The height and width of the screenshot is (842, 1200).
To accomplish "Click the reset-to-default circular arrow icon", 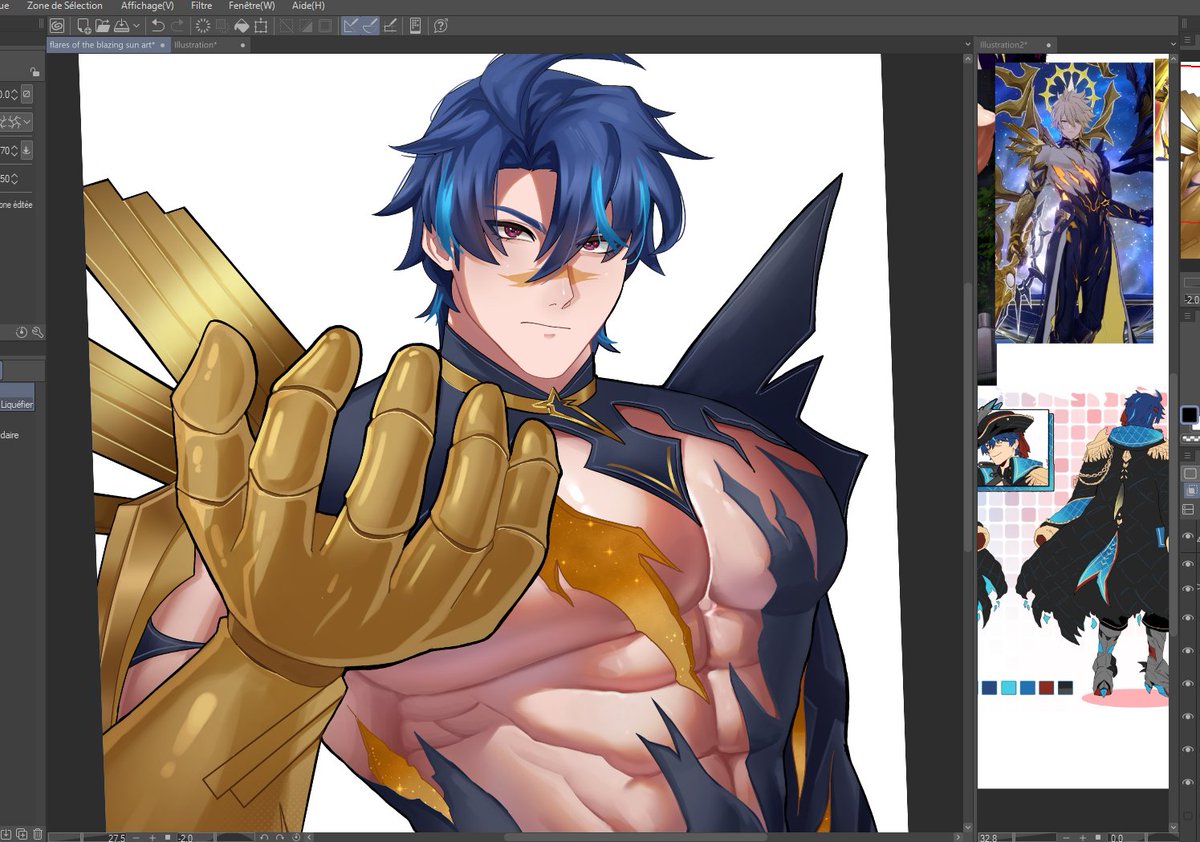I will pos(22,332).
